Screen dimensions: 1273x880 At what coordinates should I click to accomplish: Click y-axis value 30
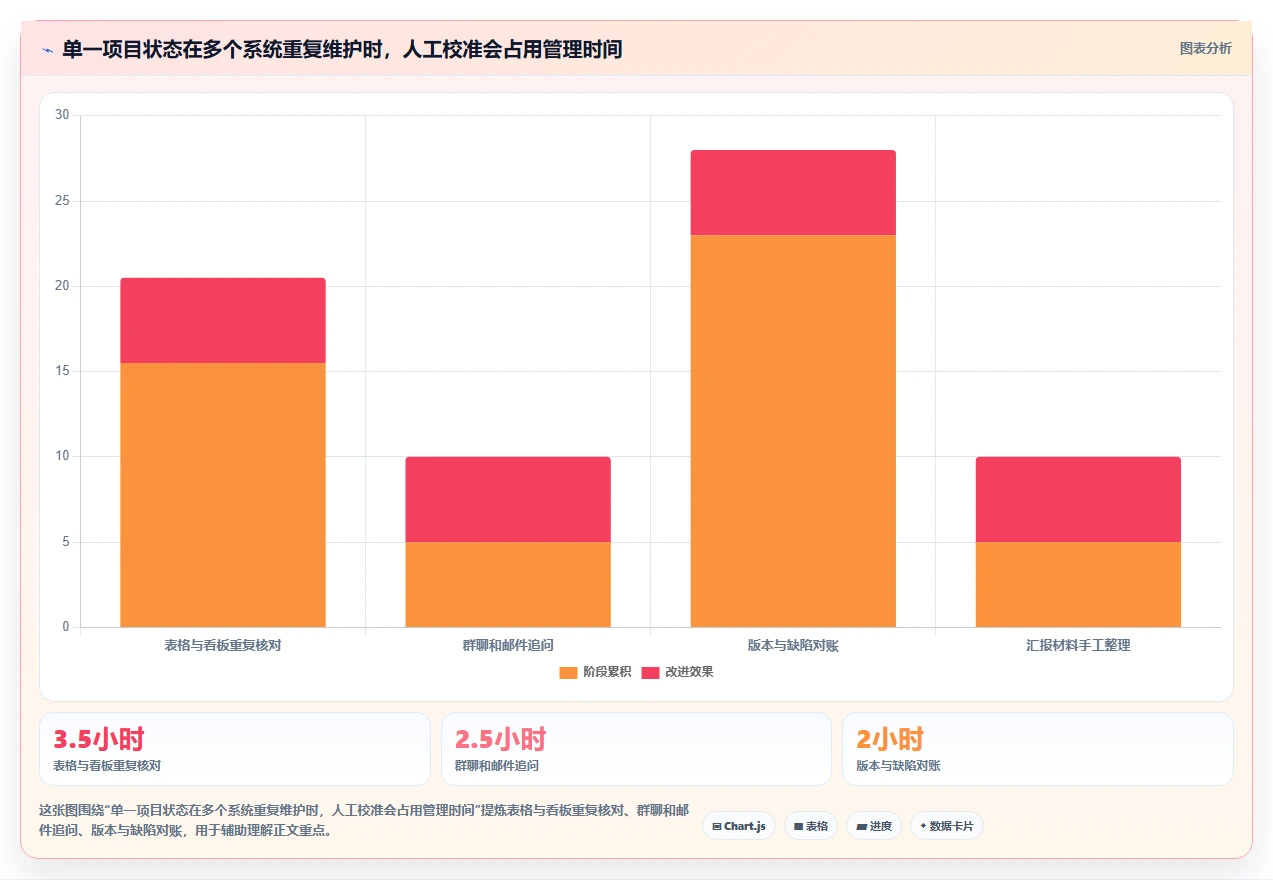[62, 115]
